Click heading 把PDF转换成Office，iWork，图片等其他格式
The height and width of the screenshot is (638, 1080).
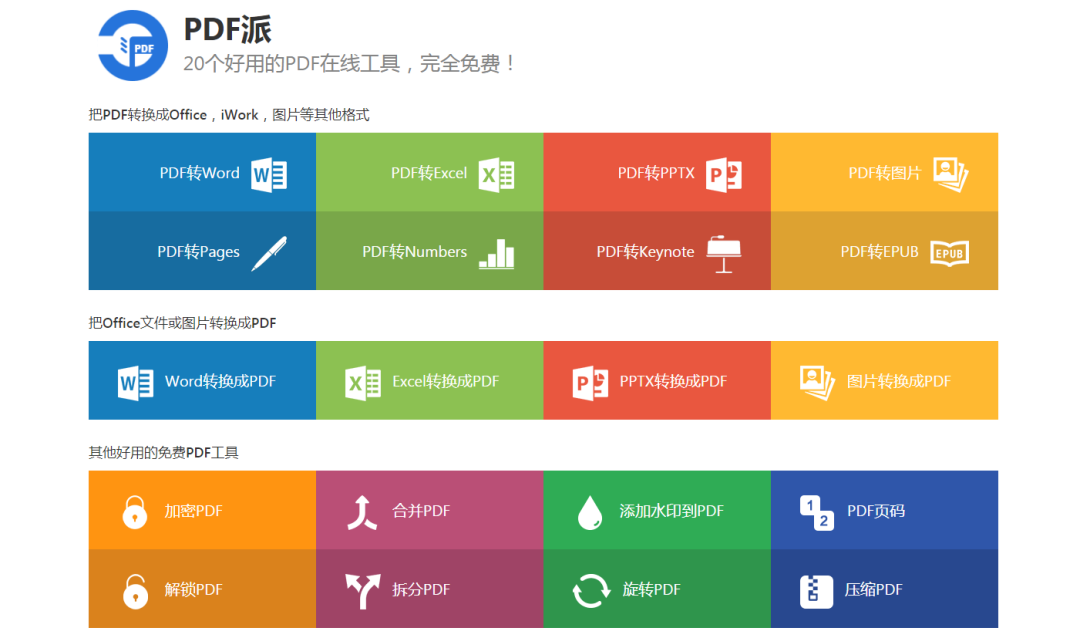pyautogui.click(x=229, y=114)
